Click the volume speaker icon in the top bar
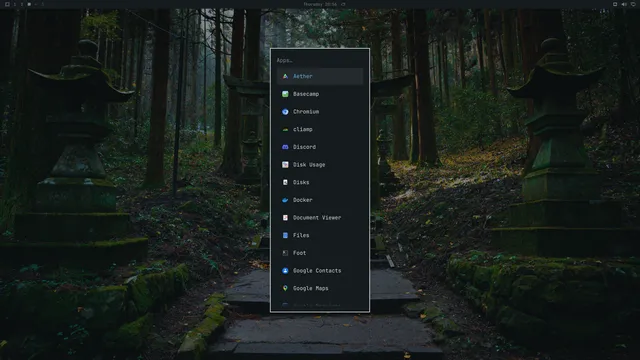 [x=624, y=4]
